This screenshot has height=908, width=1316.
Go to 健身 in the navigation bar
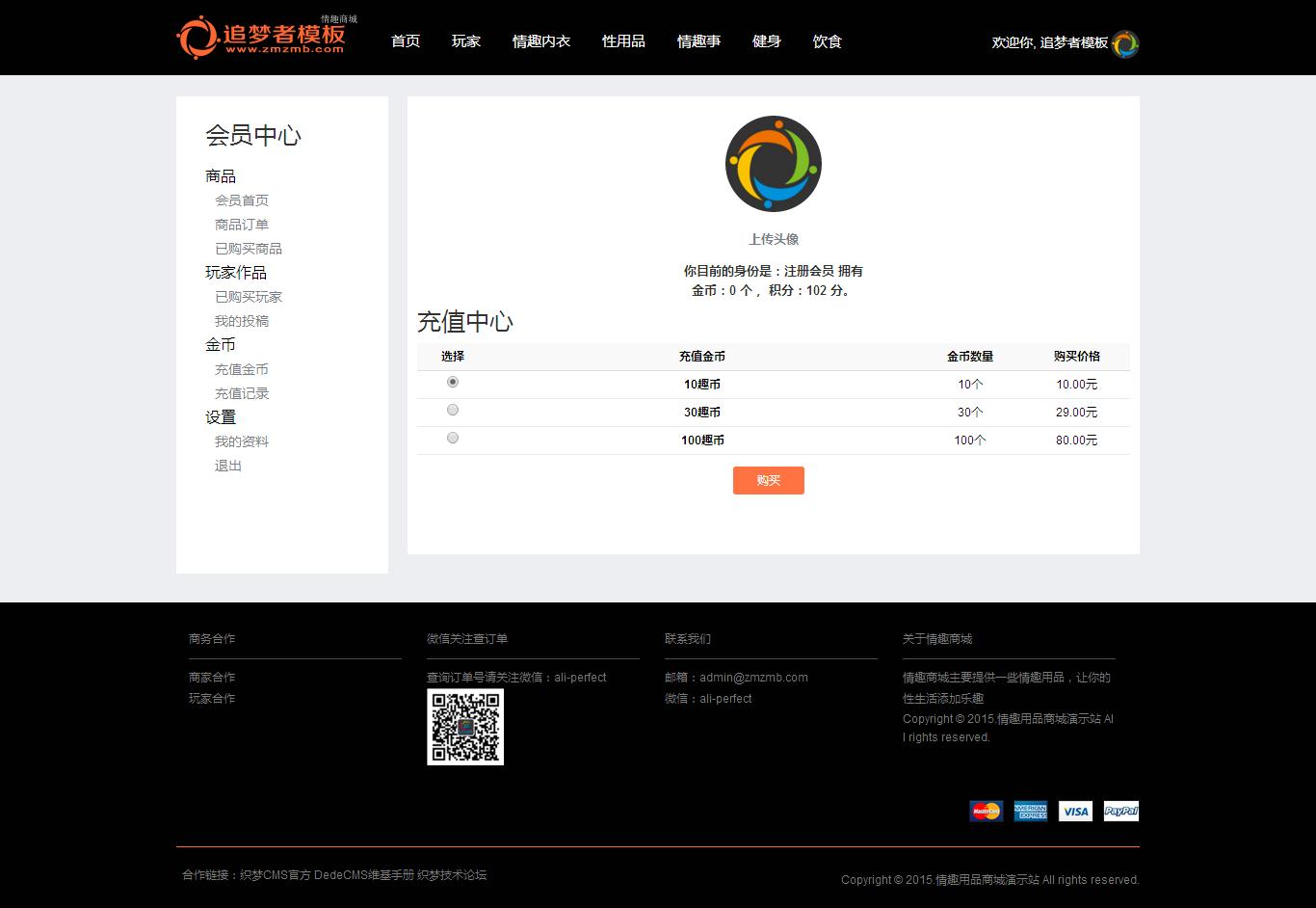coord(767,41)
